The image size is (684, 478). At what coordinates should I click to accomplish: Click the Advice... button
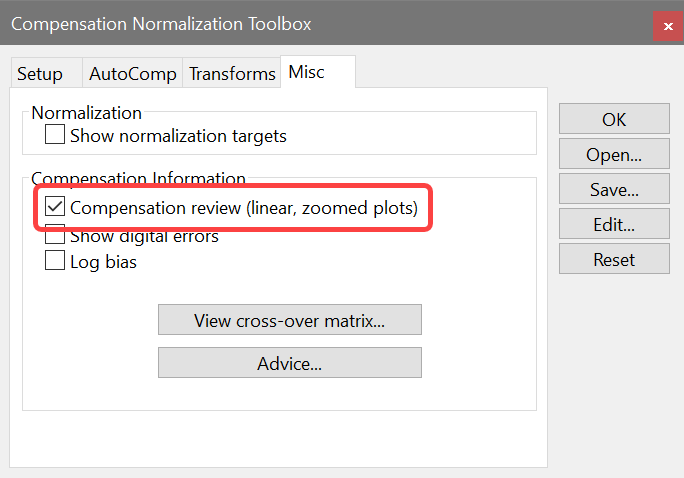coord(289,363)
